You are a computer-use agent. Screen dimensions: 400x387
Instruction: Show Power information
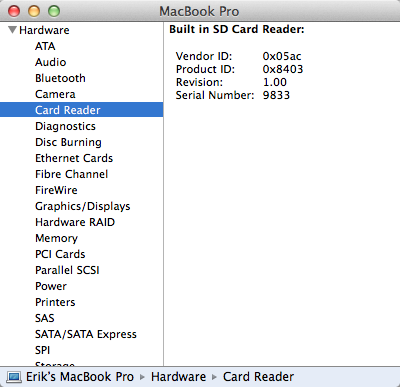point(51,286)
